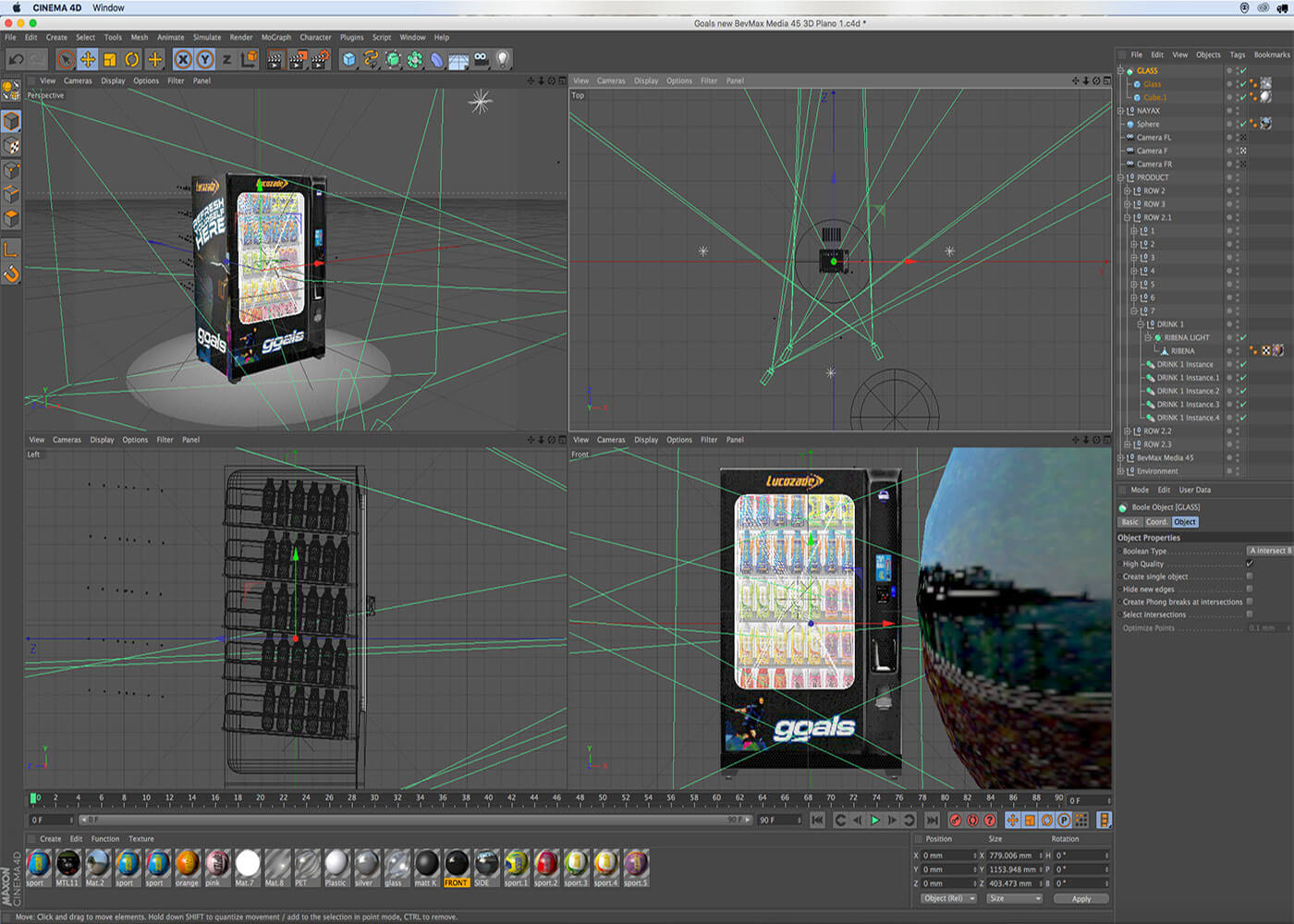Viewport: 1294px width, 924px height.
Task: Open Options menu in Front viewport
Action: (x=679, y=440)
